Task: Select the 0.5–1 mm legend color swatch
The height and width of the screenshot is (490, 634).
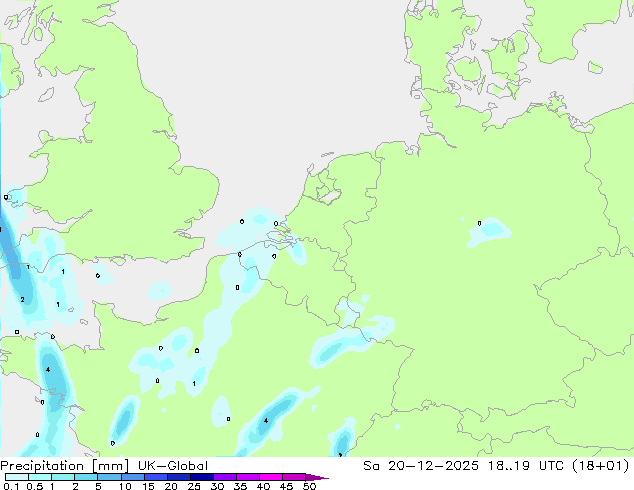Action: (x=40, y=477)
